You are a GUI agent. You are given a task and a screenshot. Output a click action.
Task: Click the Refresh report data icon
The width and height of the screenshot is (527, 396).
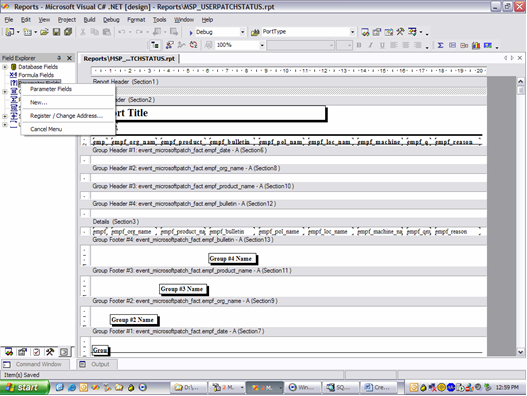pos(194,45)
